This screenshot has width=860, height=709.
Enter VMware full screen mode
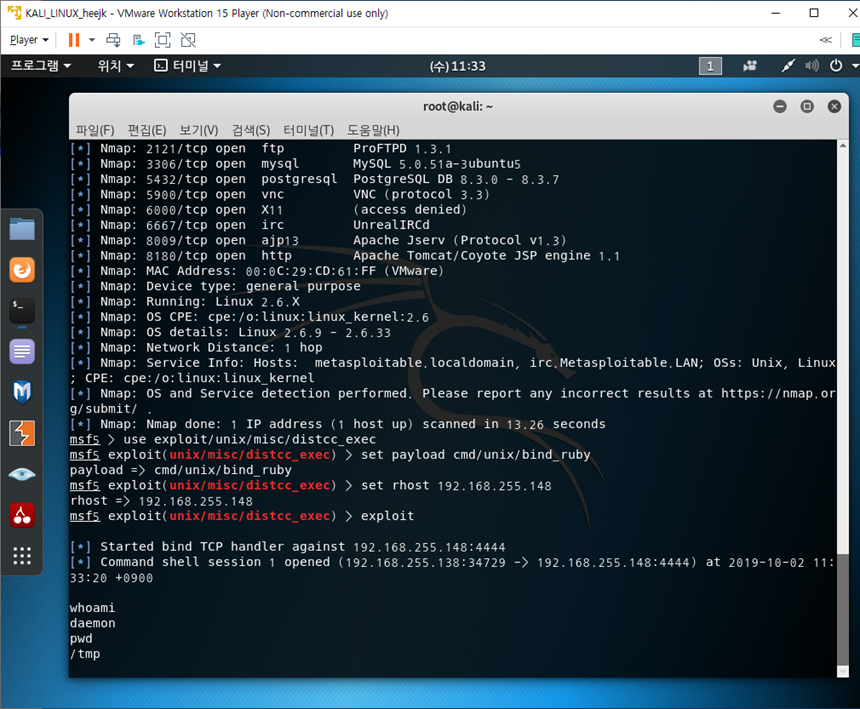(x=163, y=40)
